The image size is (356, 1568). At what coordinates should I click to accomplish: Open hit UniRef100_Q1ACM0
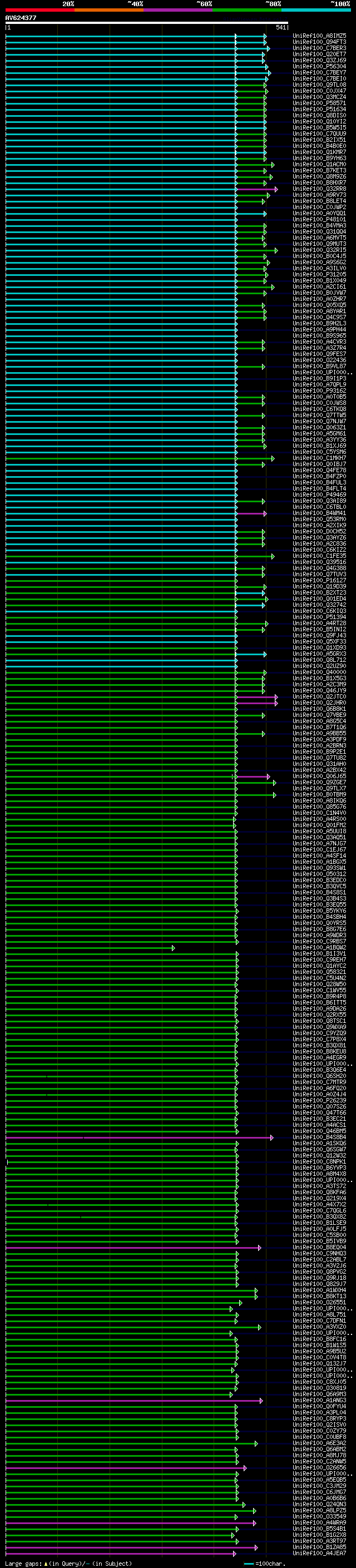tap(319, 164)
